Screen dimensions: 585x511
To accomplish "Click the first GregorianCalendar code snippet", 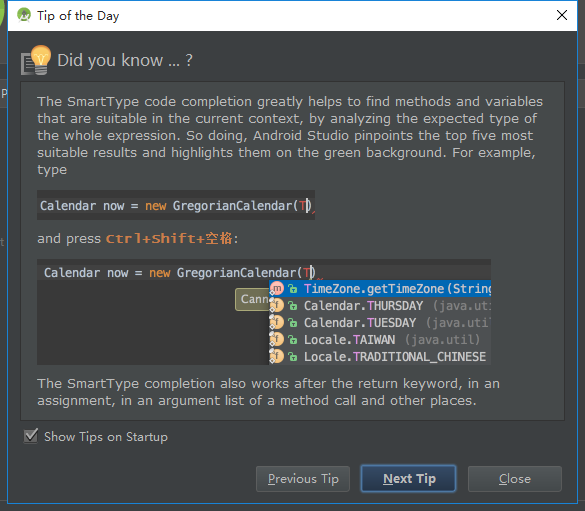I will point(176,206).
